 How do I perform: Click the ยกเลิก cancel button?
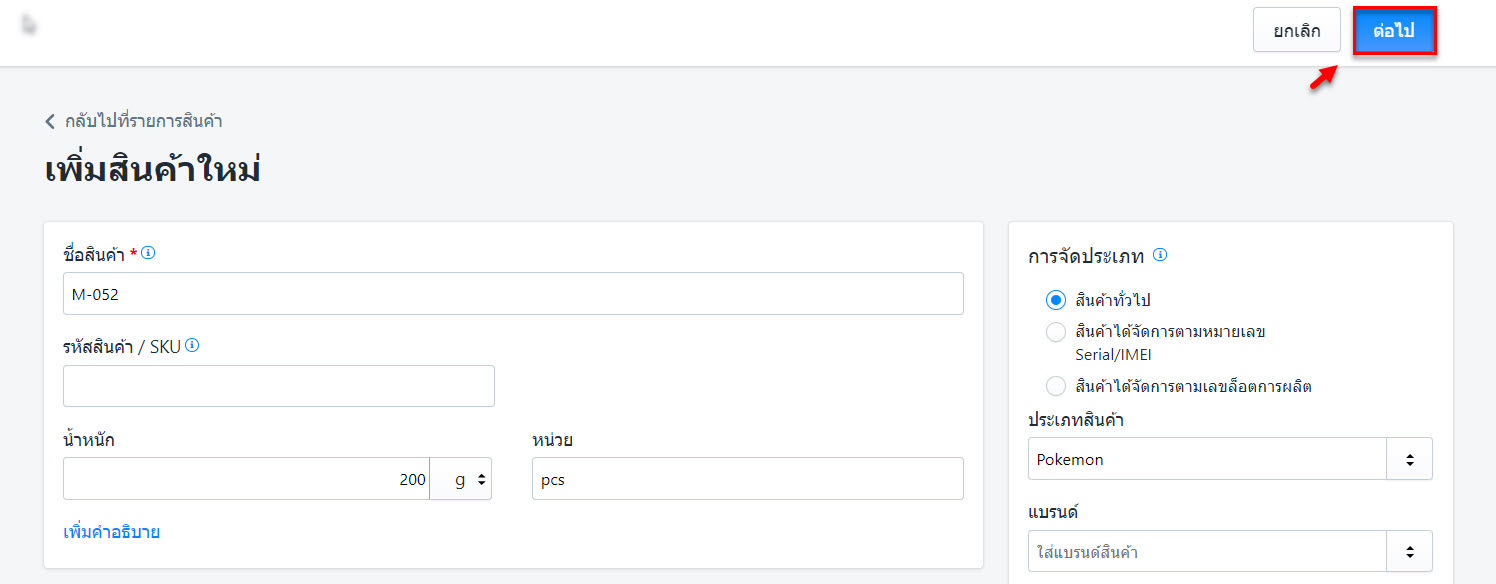pos(1296,31)
